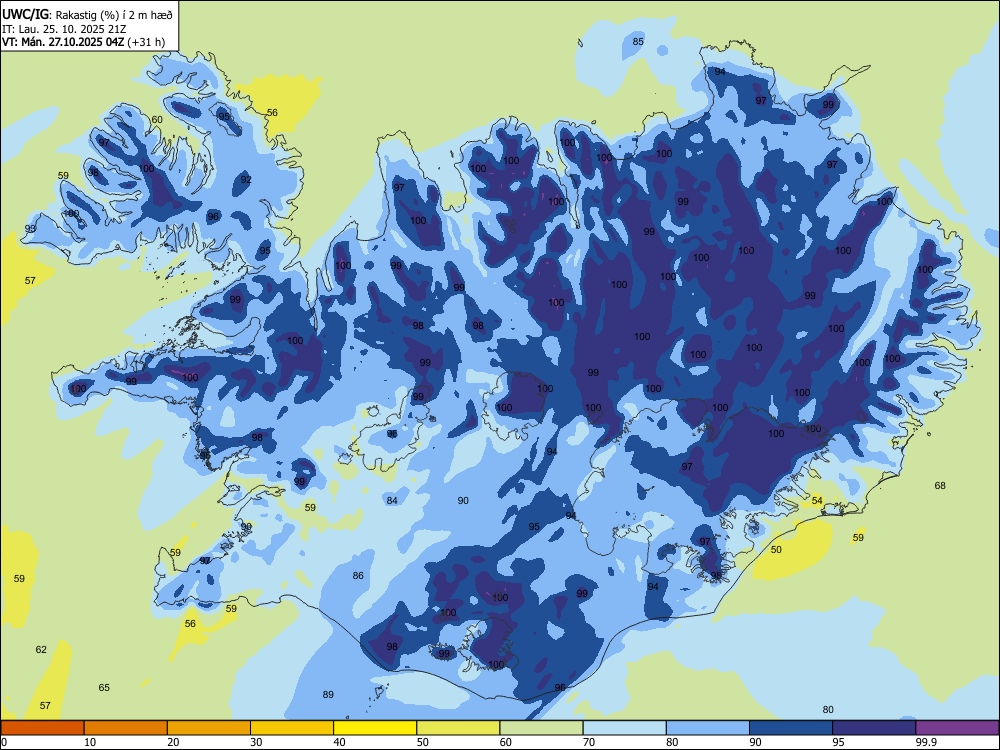Click the value 60 in the northern Westfjords
1000x750 pixels.
[157, 119]
